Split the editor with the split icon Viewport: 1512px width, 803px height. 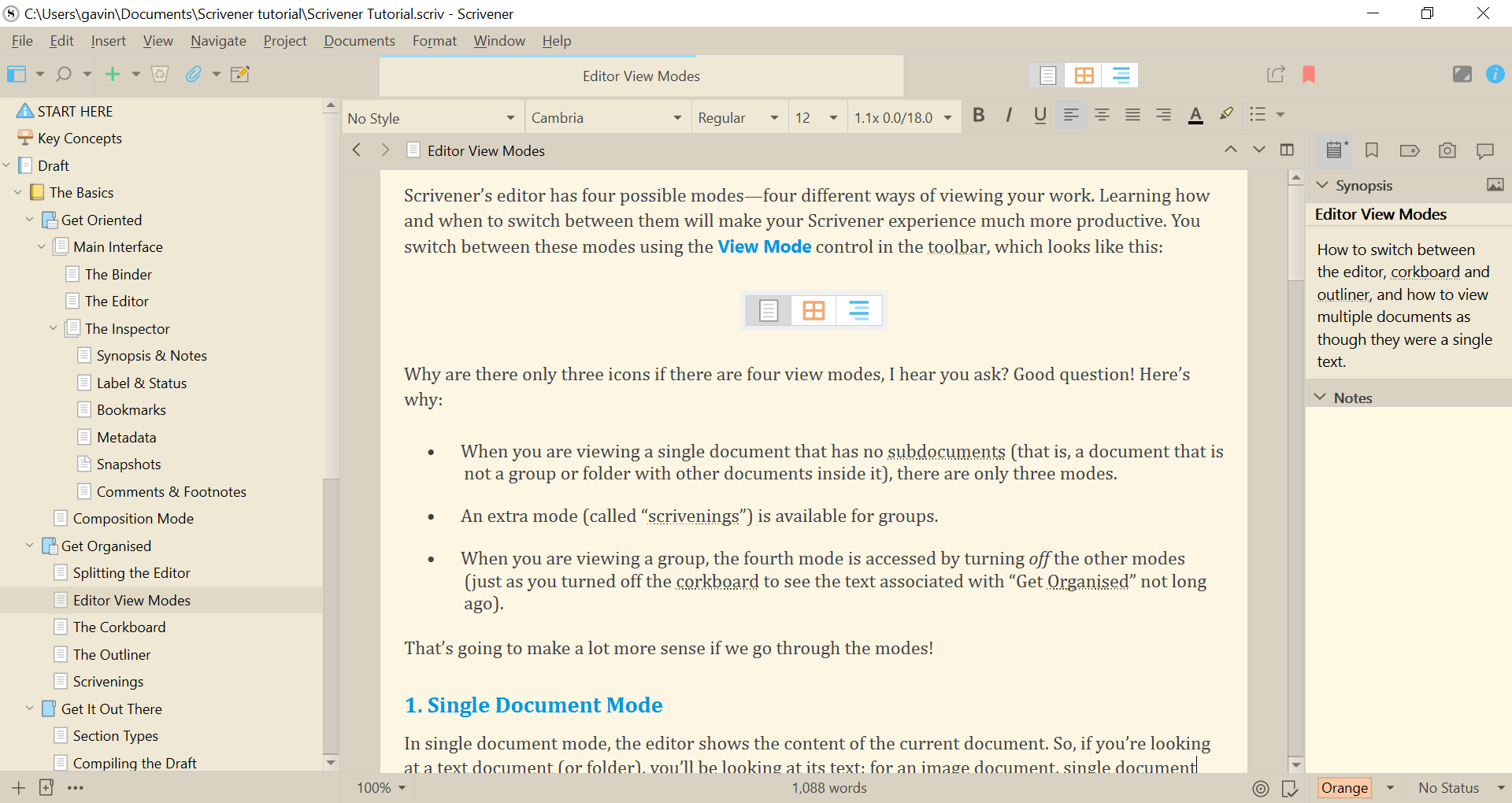click(x=1287, y=150)
